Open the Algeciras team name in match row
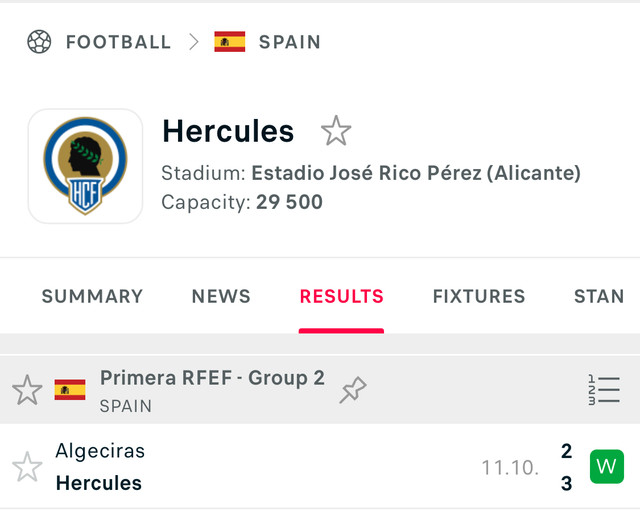Viewport: 640px width, 519px height. (x=100, y=451)
